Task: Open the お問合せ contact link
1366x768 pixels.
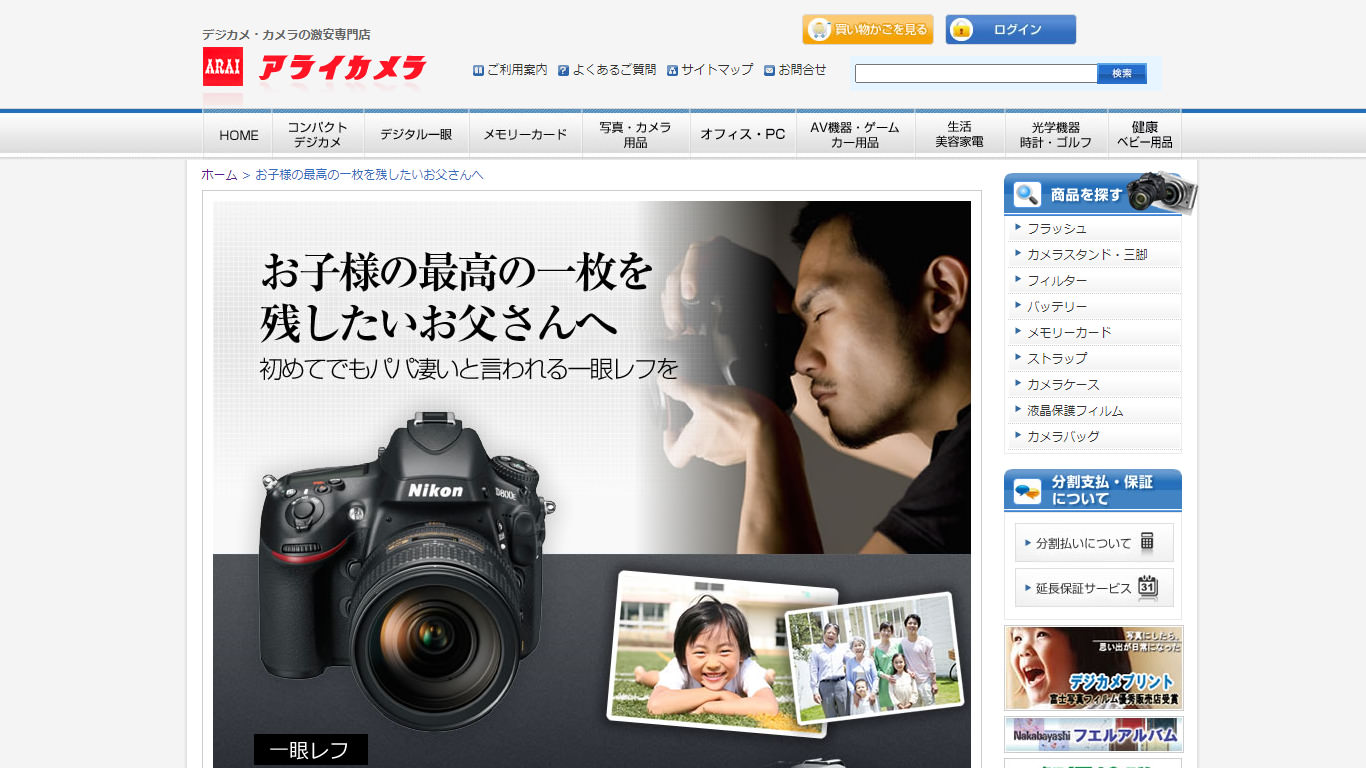Action: click(x=802, y=70)
